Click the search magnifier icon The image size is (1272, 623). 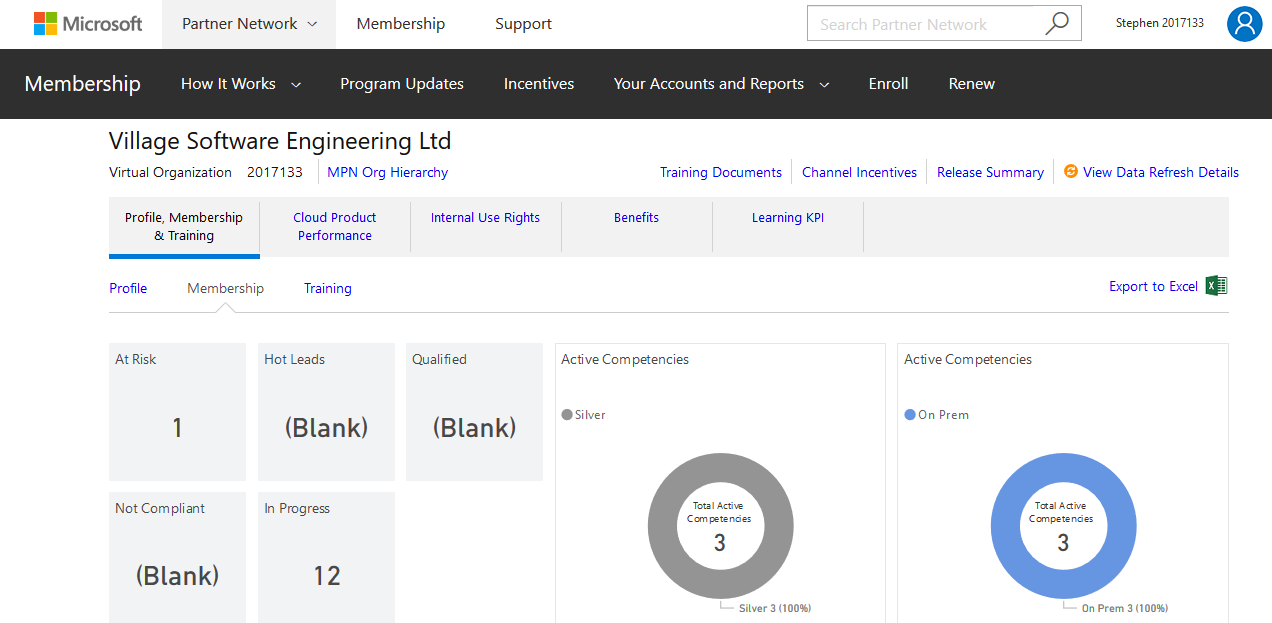1057,23
